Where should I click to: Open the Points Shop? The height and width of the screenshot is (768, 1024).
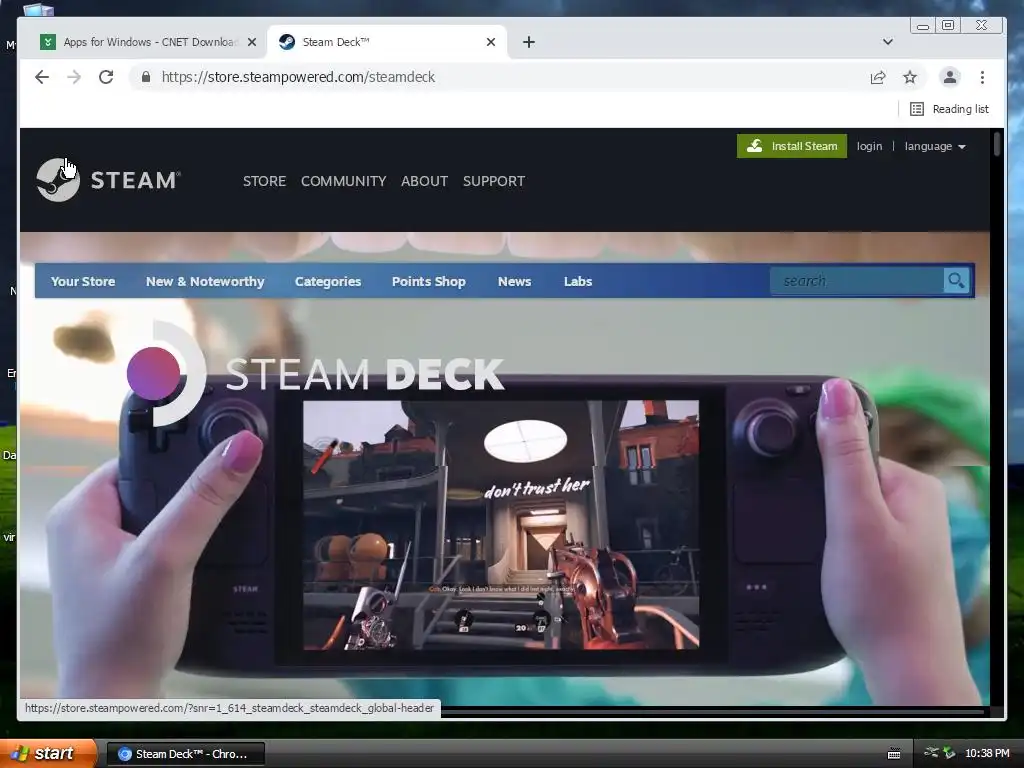click(428, 281)
